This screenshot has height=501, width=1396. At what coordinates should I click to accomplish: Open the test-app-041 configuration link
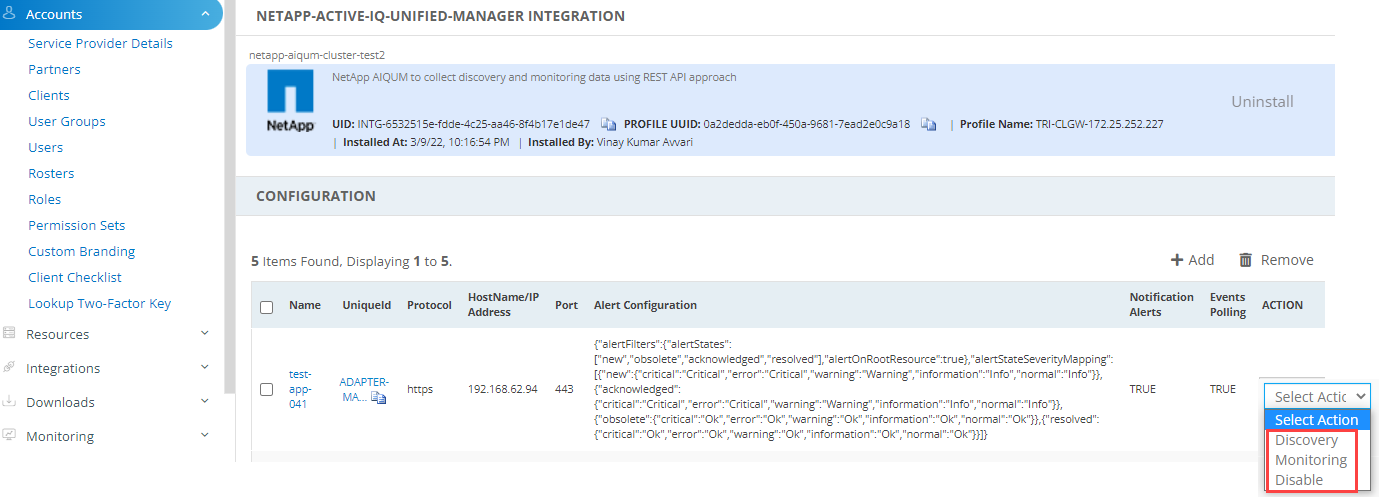point(301,389)
